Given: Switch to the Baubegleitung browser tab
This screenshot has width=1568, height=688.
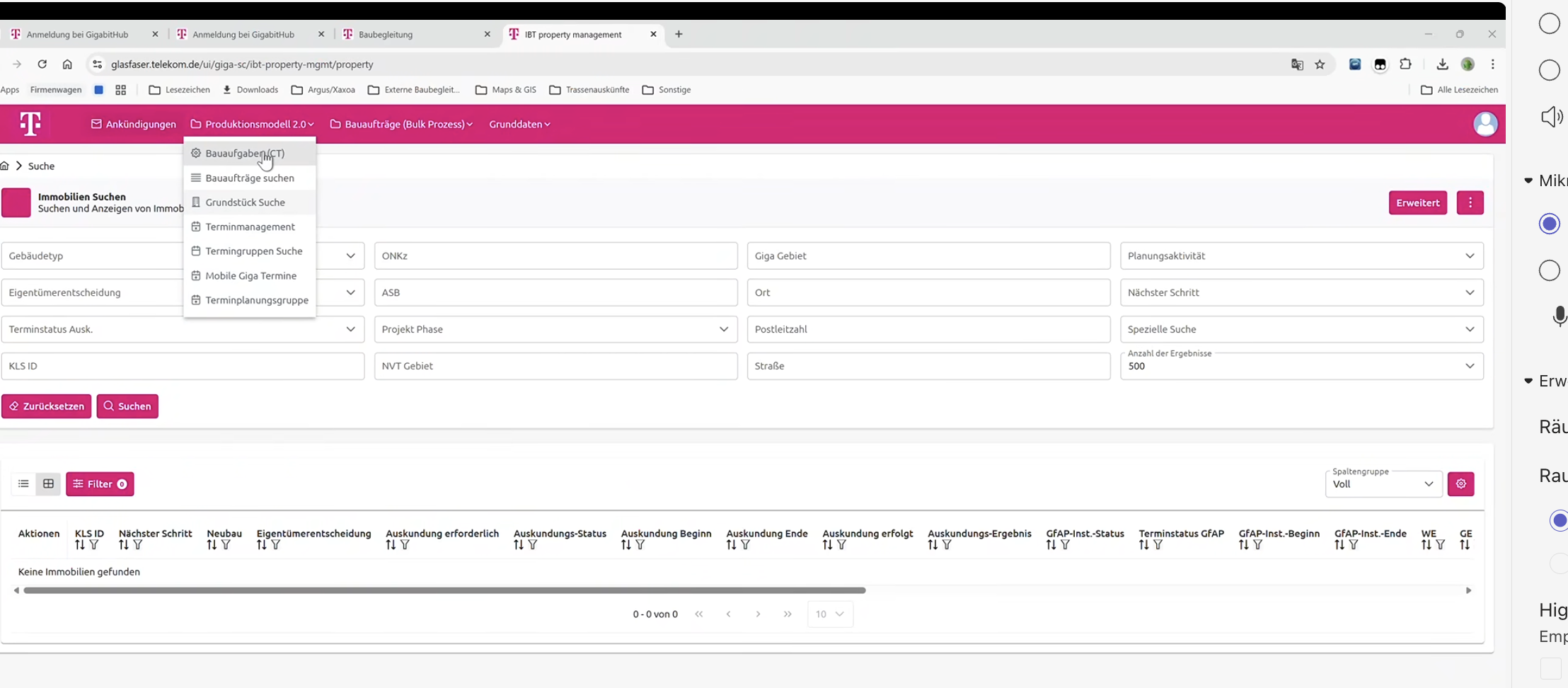Looking at the screenshot, I should (x=415, y=34).
